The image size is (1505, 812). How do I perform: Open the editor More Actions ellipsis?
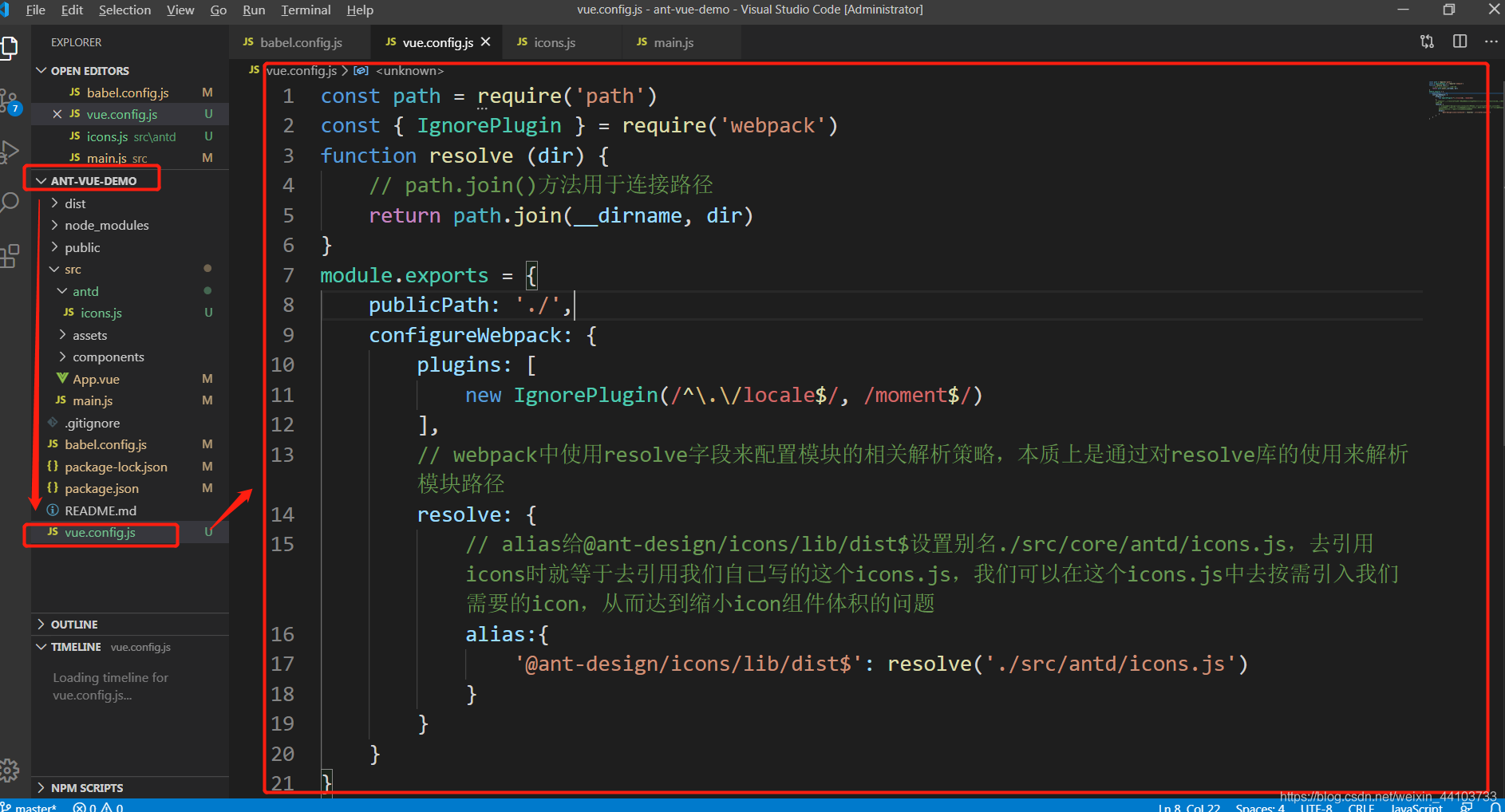(x=1491, y=41)
